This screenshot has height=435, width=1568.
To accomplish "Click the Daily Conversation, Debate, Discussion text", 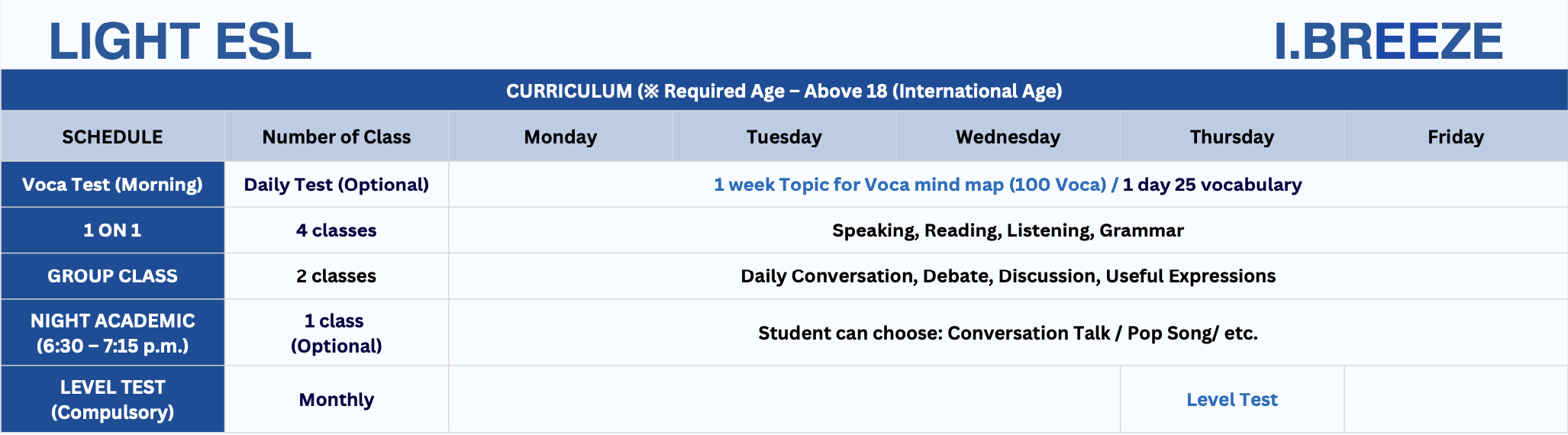I will (x=1008, y=276).
